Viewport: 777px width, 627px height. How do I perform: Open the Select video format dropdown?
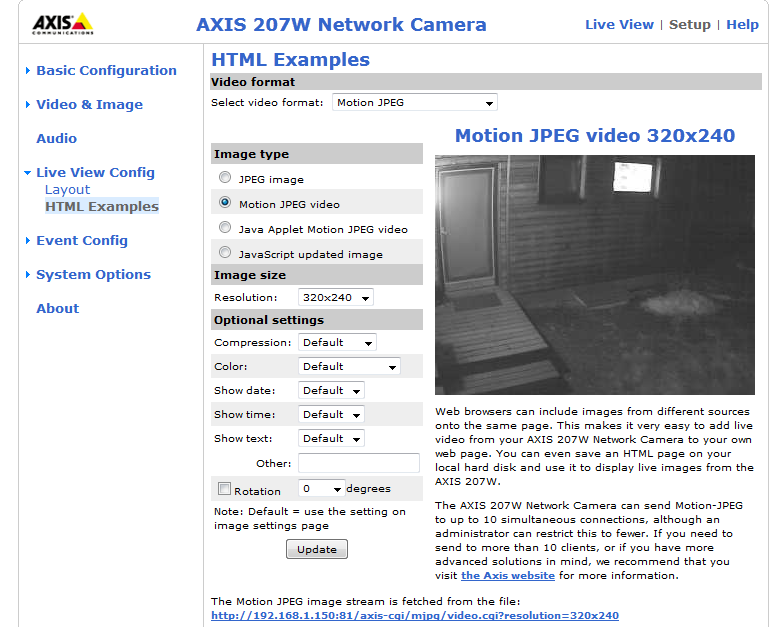415,103
